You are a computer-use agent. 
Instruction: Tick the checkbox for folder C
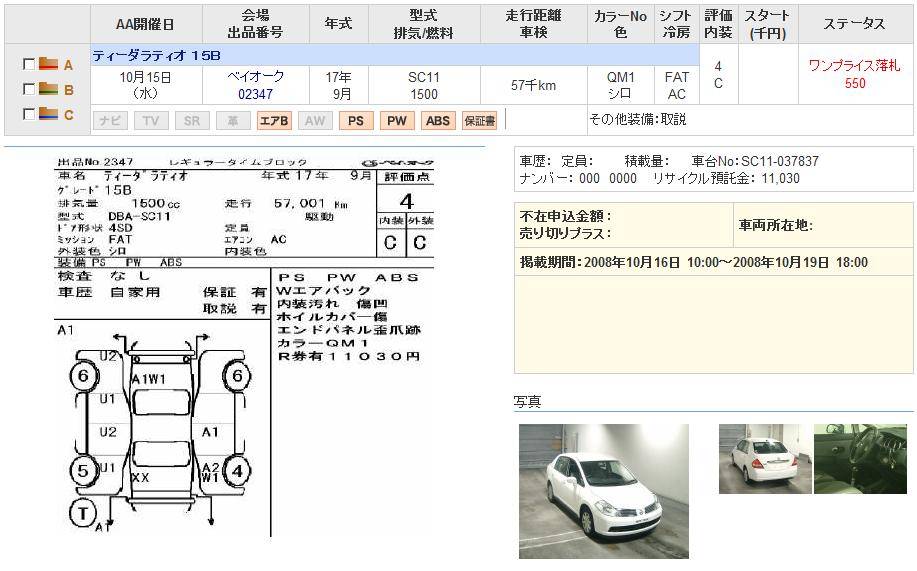pyautogui.click(x=28, y=114)
